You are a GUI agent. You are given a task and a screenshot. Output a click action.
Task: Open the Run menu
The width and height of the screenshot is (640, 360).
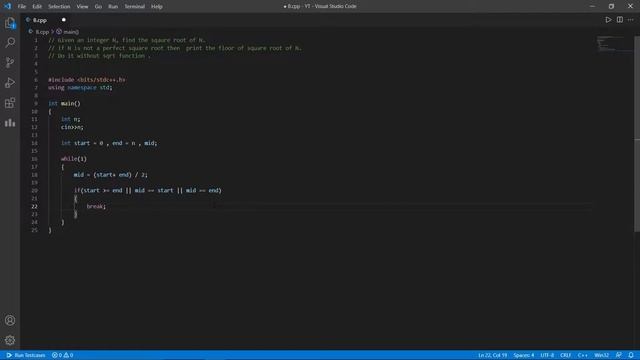(x=113, y=7)
